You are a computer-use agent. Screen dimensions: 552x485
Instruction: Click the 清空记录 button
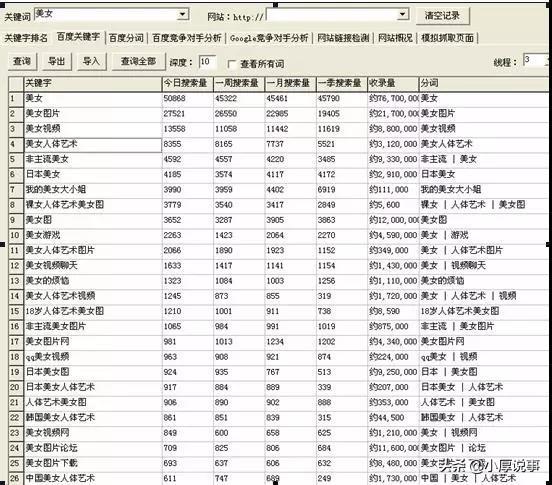442,15
